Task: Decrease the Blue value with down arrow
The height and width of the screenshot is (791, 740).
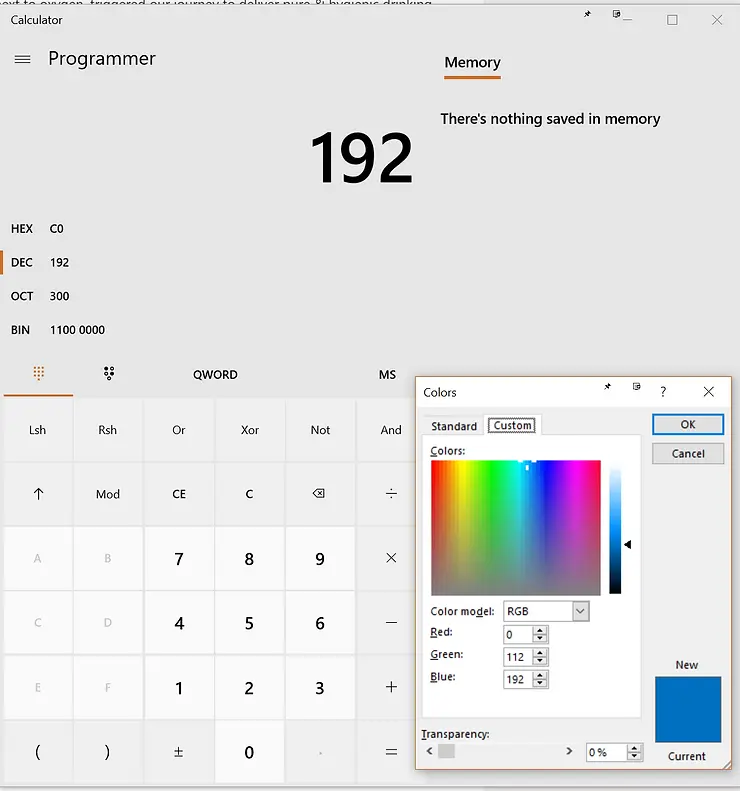Action: pyautogui.click(x=540, y=683)
